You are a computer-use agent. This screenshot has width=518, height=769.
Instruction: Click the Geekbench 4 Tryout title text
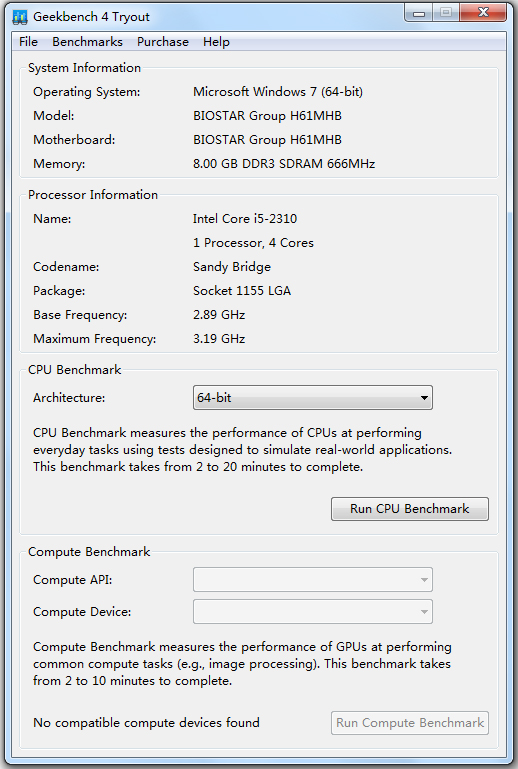pyautogui.click(x=91, y=17)
